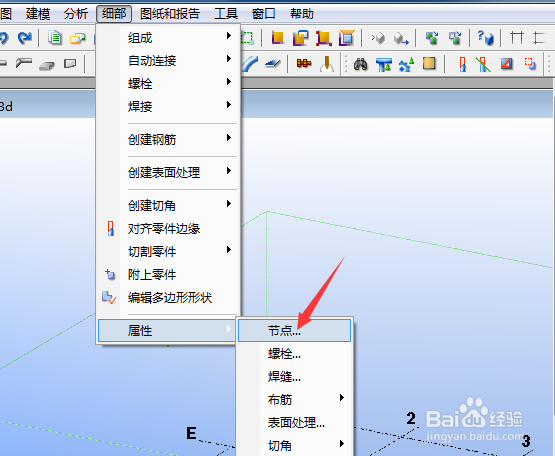Viewport: 555px width, 456px height.
Task: Click the autoconnection gears icon
Action: tap(406, 64)
